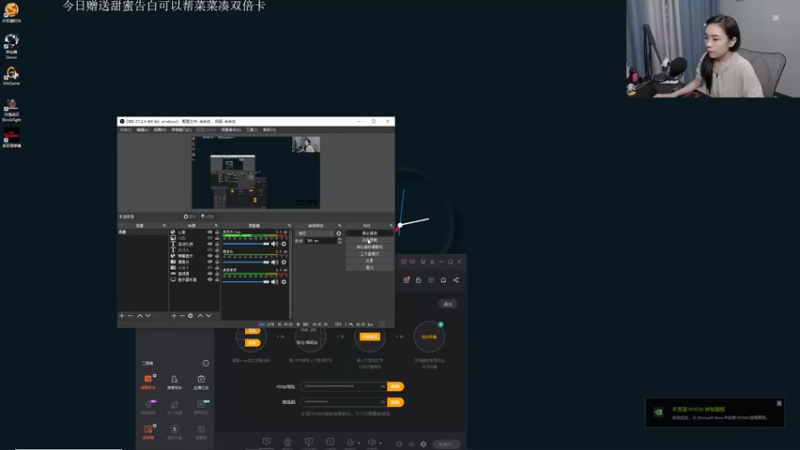Image resolution: width=800 pixels, height=450 pixels.
Task: Open OBS 设置 settings button
Action: click(x=369, y=261)
